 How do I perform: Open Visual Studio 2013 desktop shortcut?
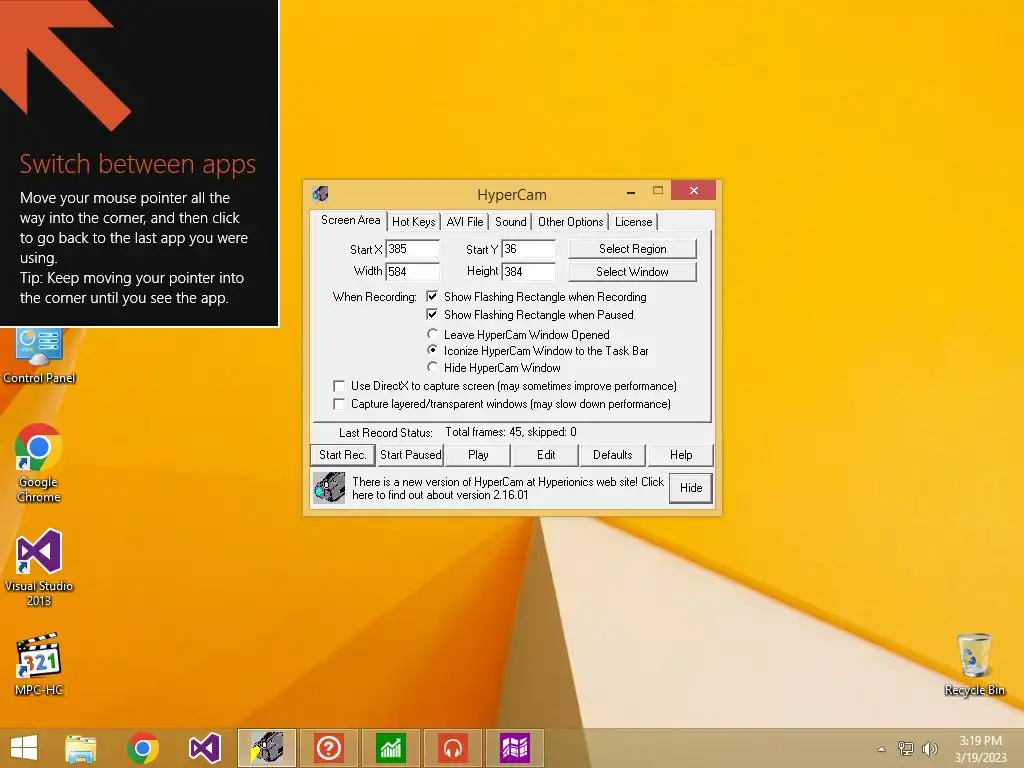pos(39,567)
